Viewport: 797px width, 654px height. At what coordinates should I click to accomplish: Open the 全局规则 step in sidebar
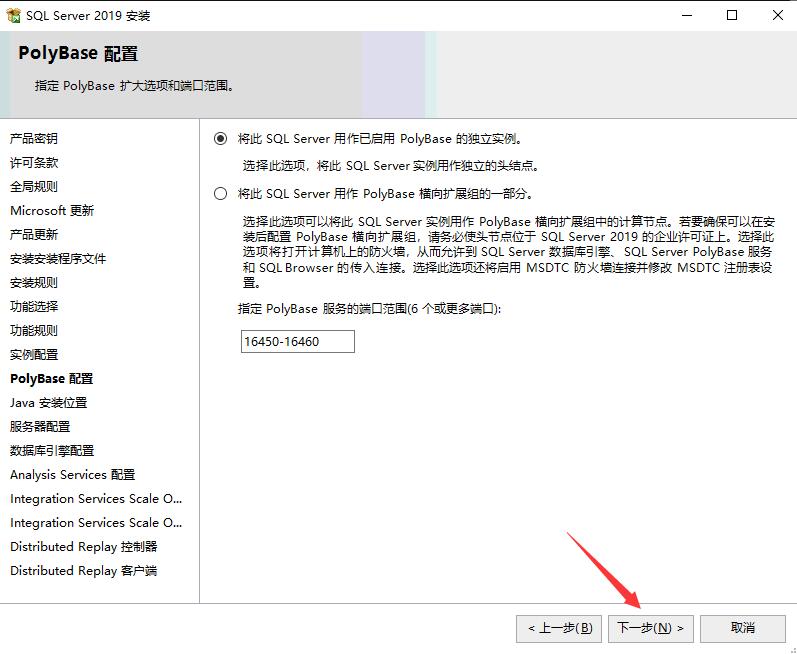[x=34, y=186]
